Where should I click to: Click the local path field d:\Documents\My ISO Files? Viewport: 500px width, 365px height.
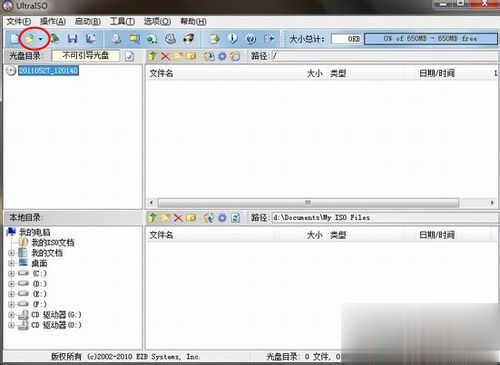click(385, 218)
